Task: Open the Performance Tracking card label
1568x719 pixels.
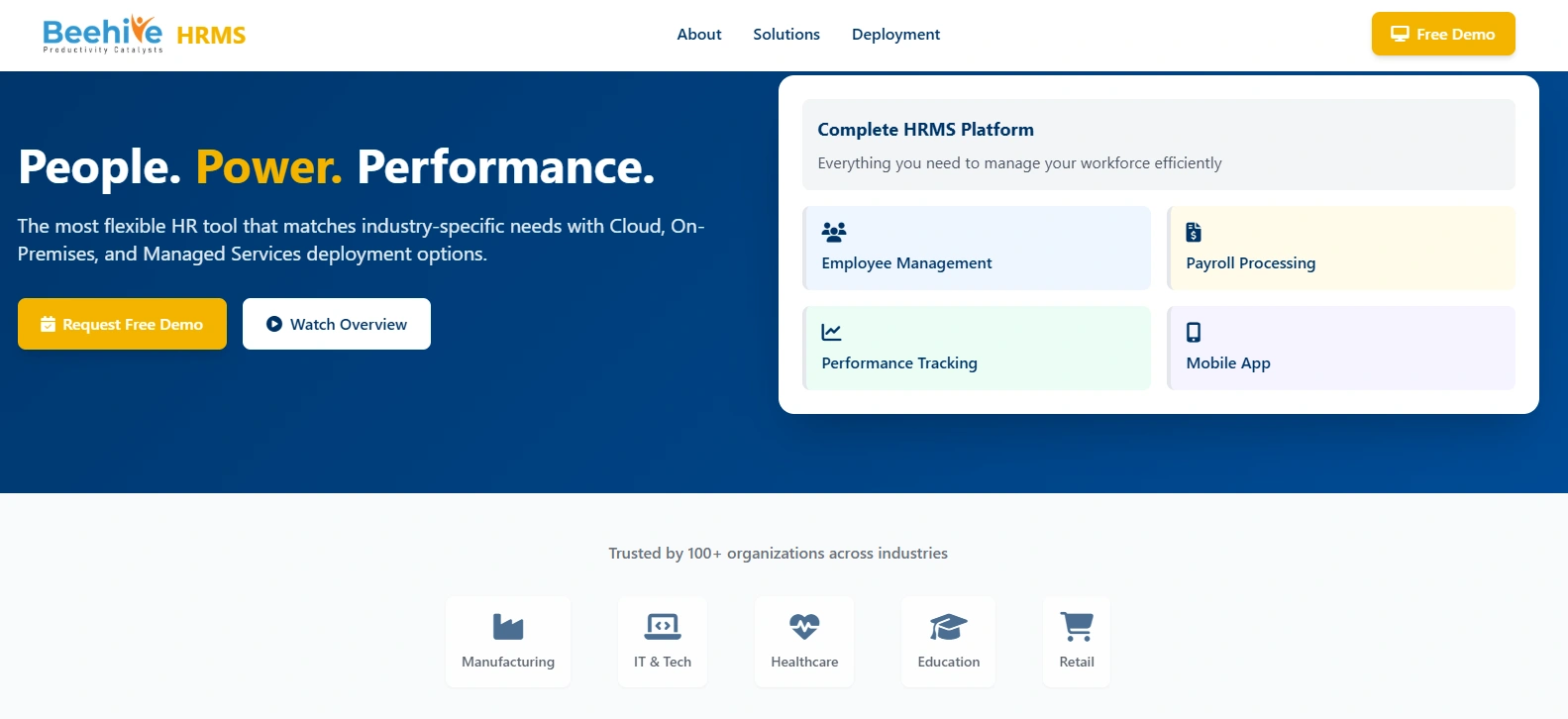Action: [899, 363]
